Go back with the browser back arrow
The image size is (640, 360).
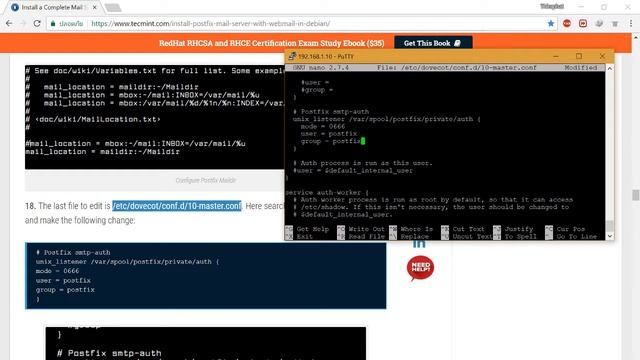click(x=9, y=24)
